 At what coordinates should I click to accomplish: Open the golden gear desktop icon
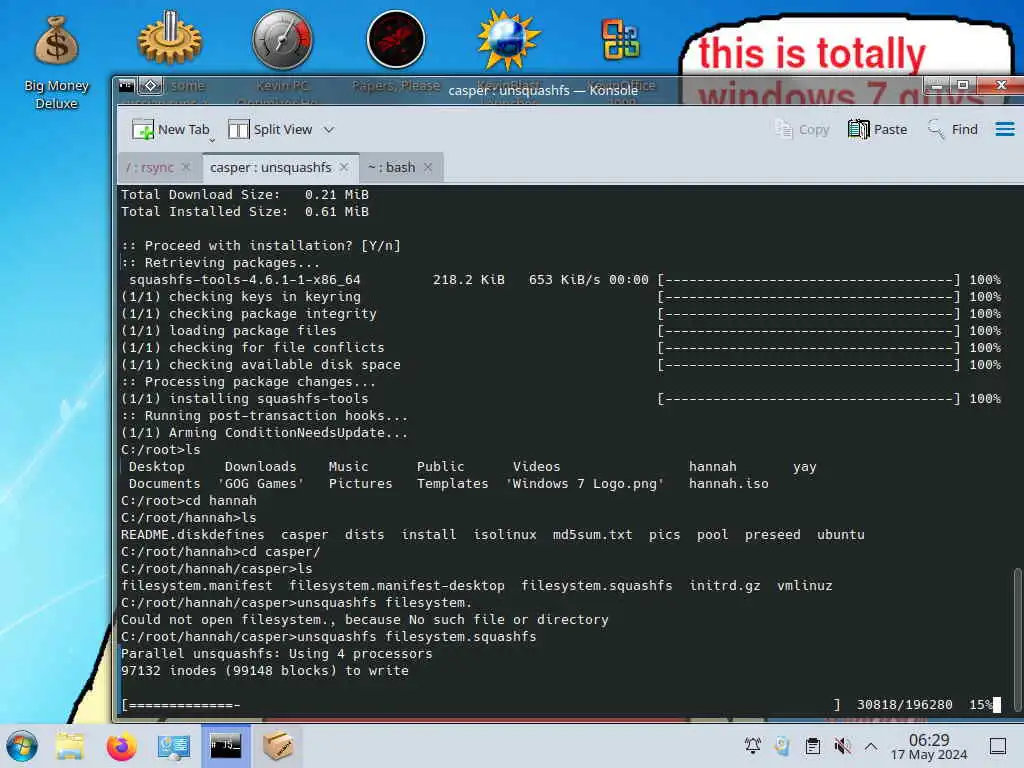(x=170, y=39)
